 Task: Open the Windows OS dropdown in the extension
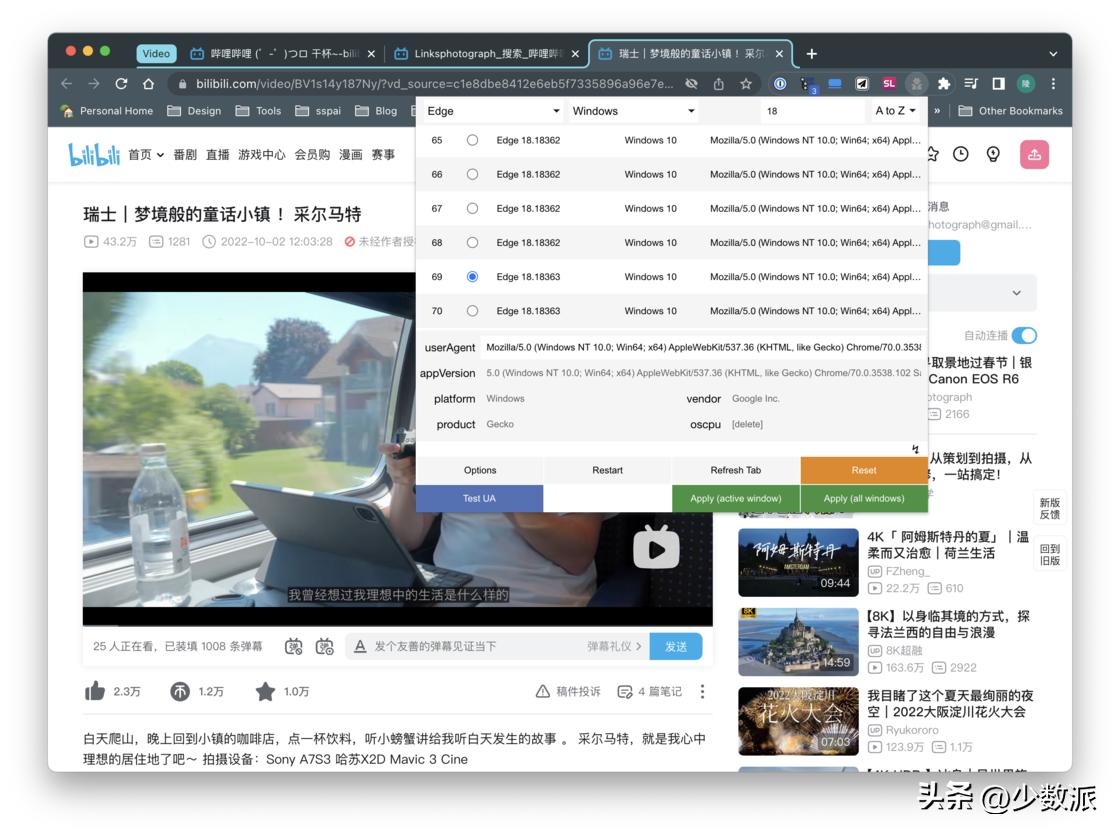(x=633, y=111)
